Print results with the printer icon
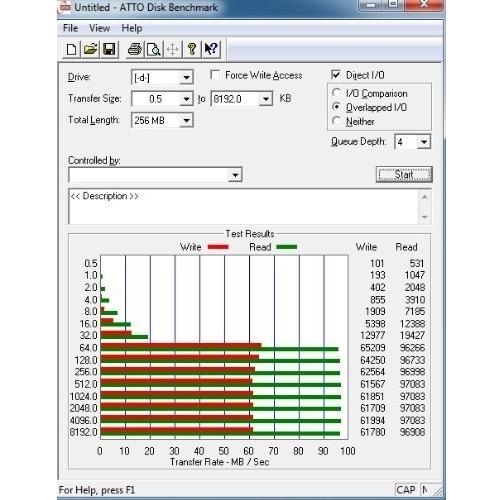The height and width of the screenshot is (500, 500). tap(135, 49)
